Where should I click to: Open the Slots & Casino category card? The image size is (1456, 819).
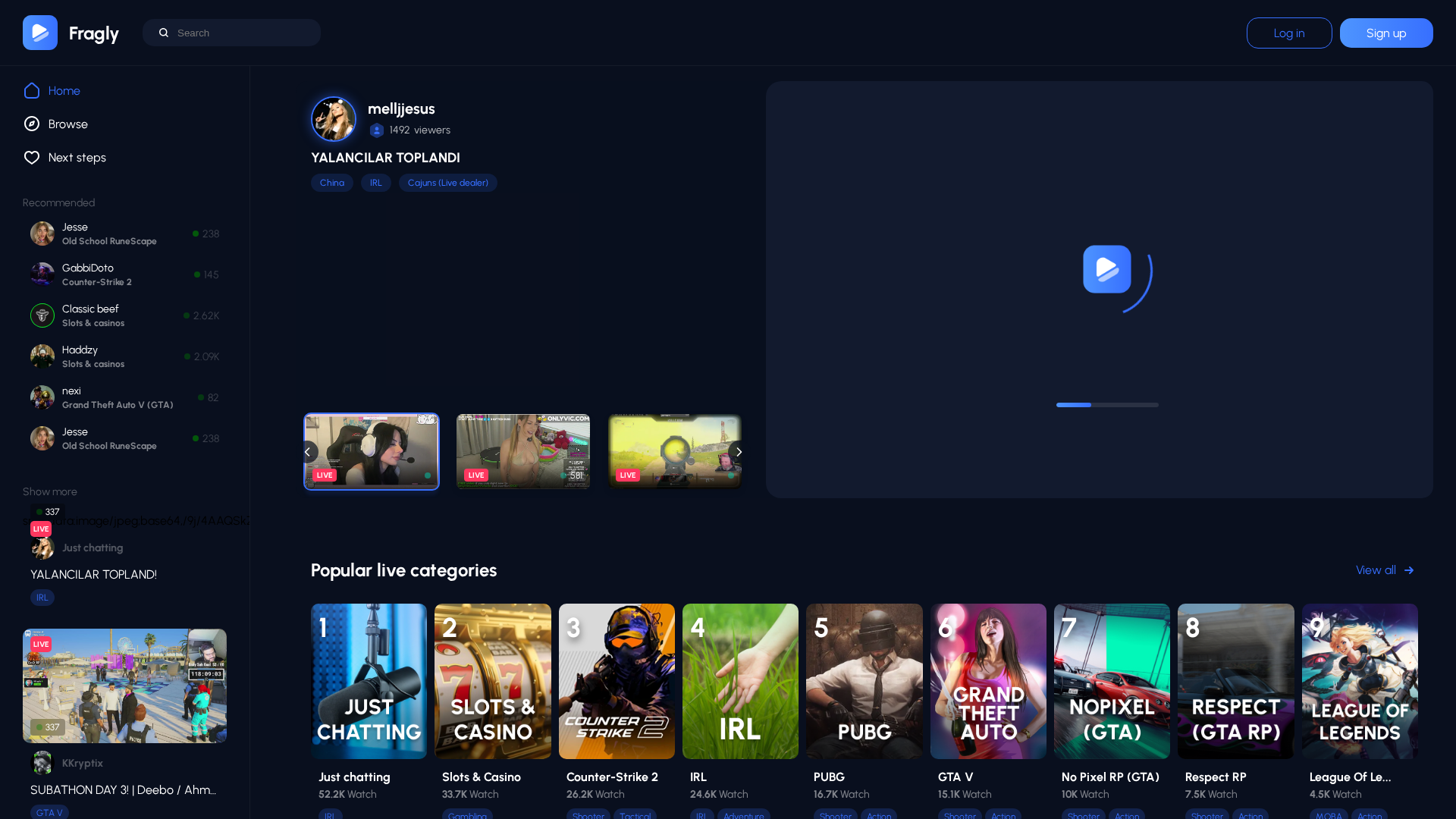click(493, 681)
